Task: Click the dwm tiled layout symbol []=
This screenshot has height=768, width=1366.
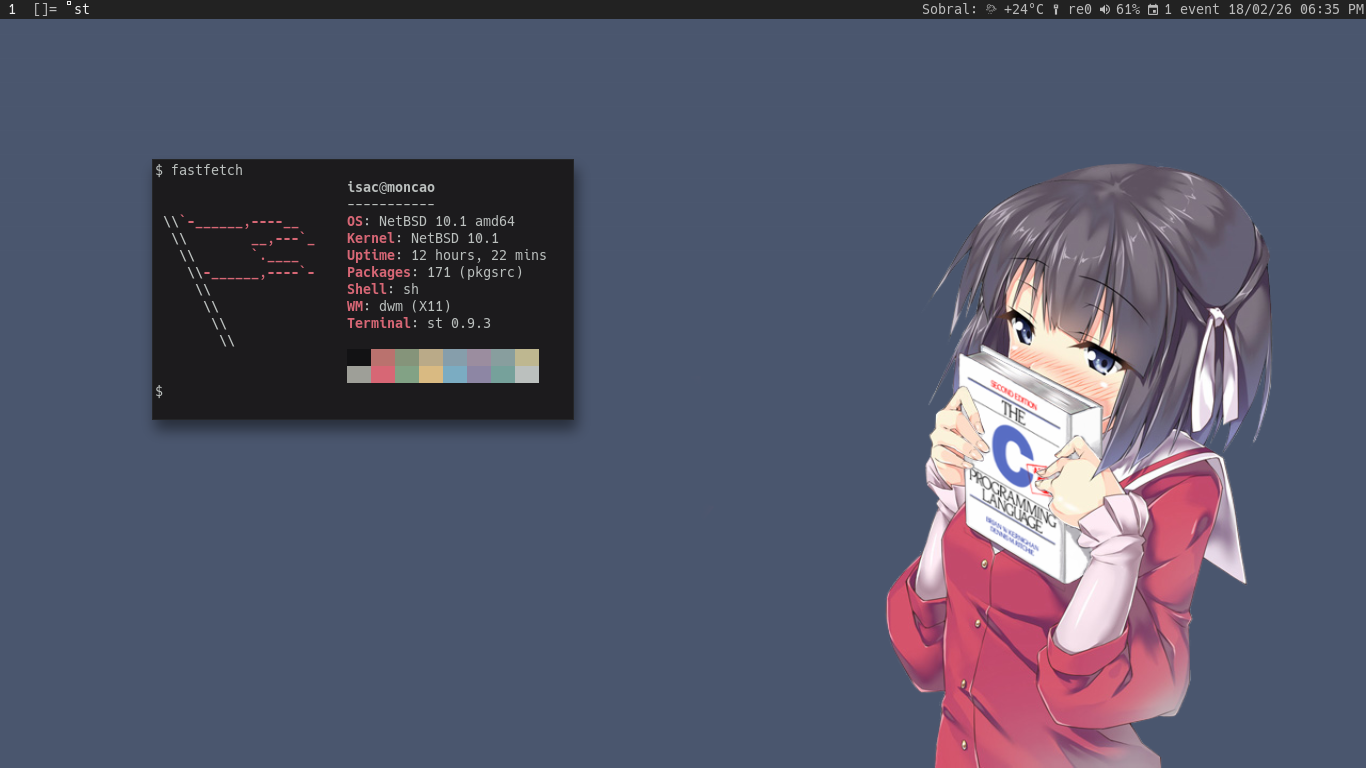Action: (x=45, y=9)
